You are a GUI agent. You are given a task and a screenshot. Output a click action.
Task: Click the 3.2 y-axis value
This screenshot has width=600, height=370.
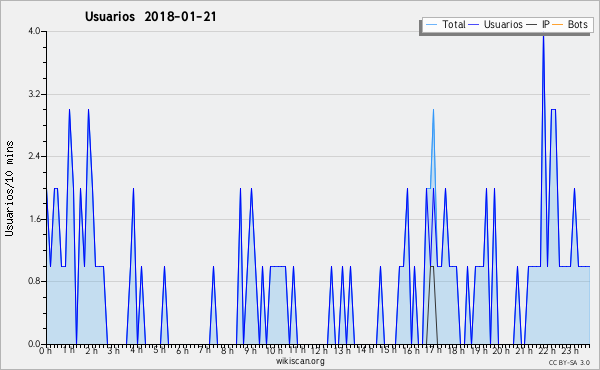(x=34, y=94)
